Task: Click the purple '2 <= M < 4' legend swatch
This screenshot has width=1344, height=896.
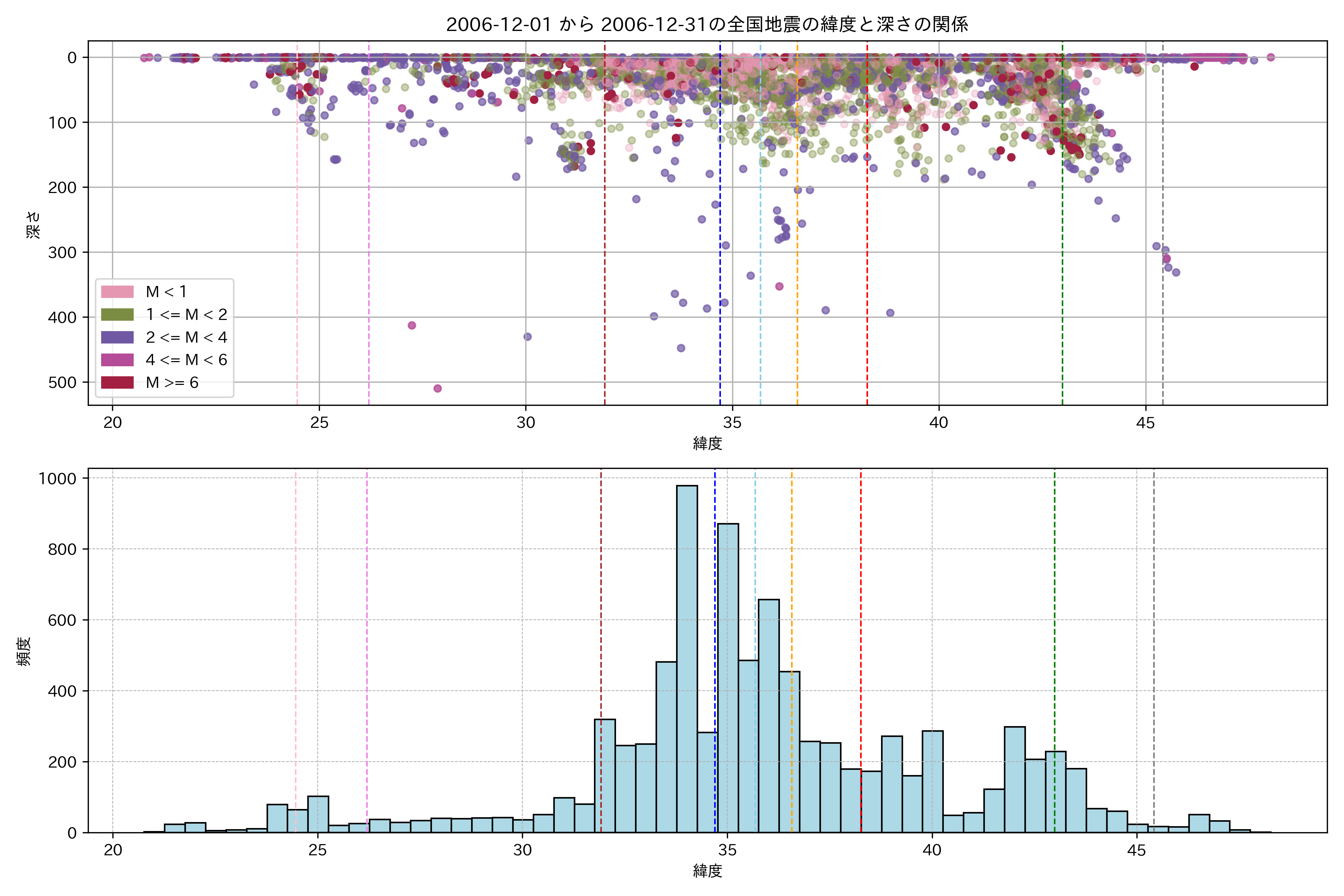Action: click(x=117, y=338)
